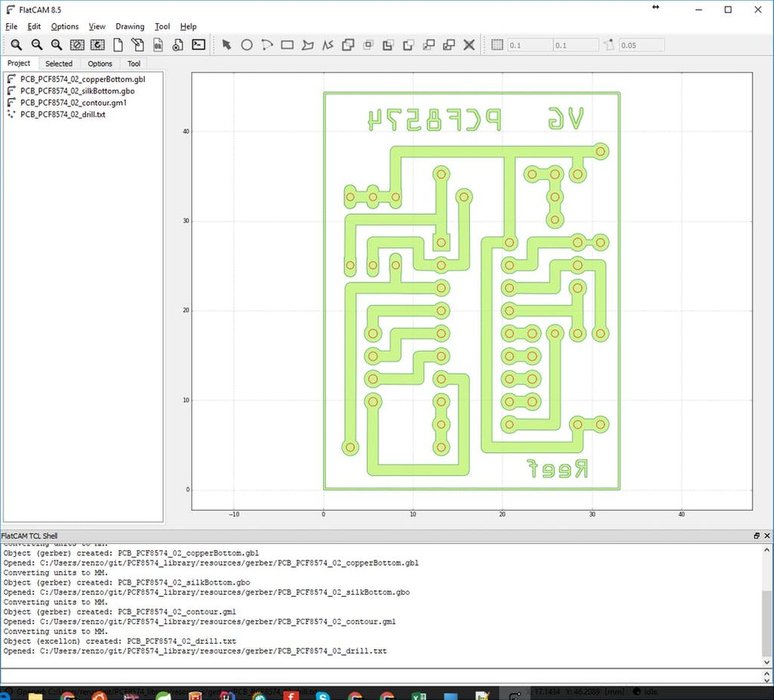Click the grid X spacing field
The image size is (774, 700).
click(530, 45)
